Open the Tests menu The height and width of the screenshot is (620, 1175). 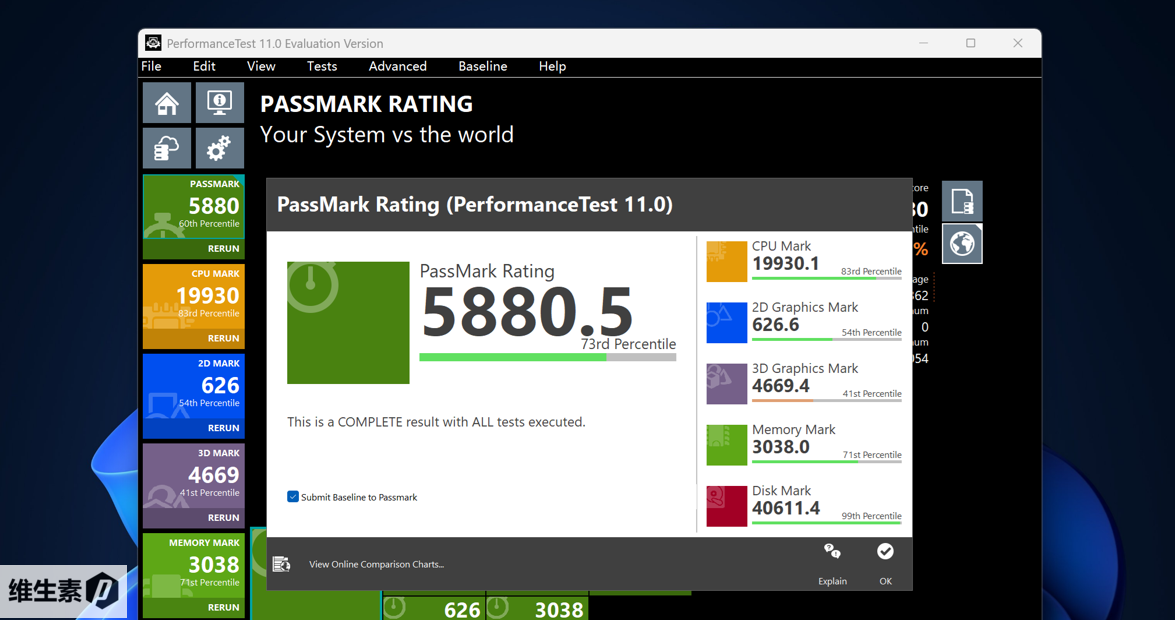pyautogui.click(x=321, y=66)
